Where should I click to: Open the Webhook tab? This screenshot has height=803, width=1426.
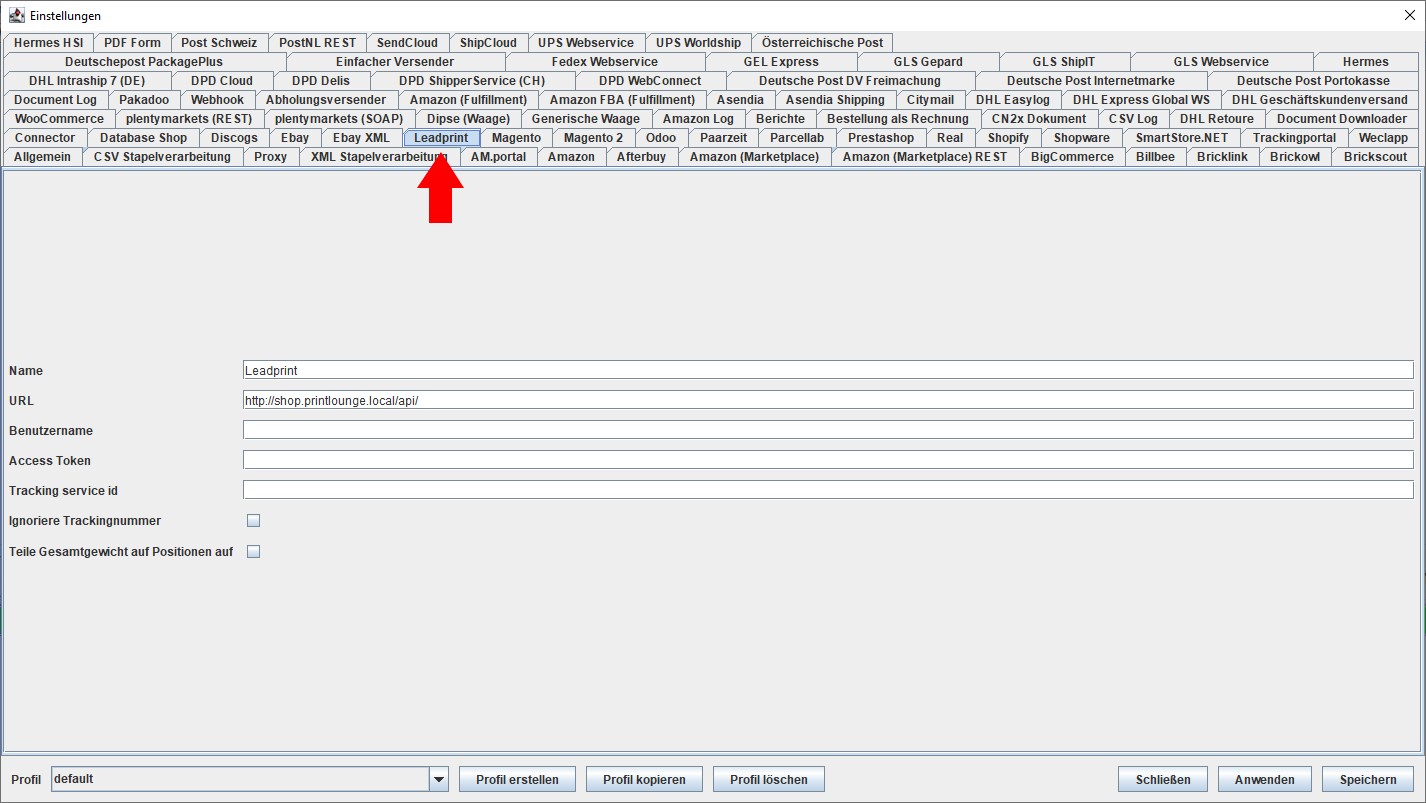217,100
